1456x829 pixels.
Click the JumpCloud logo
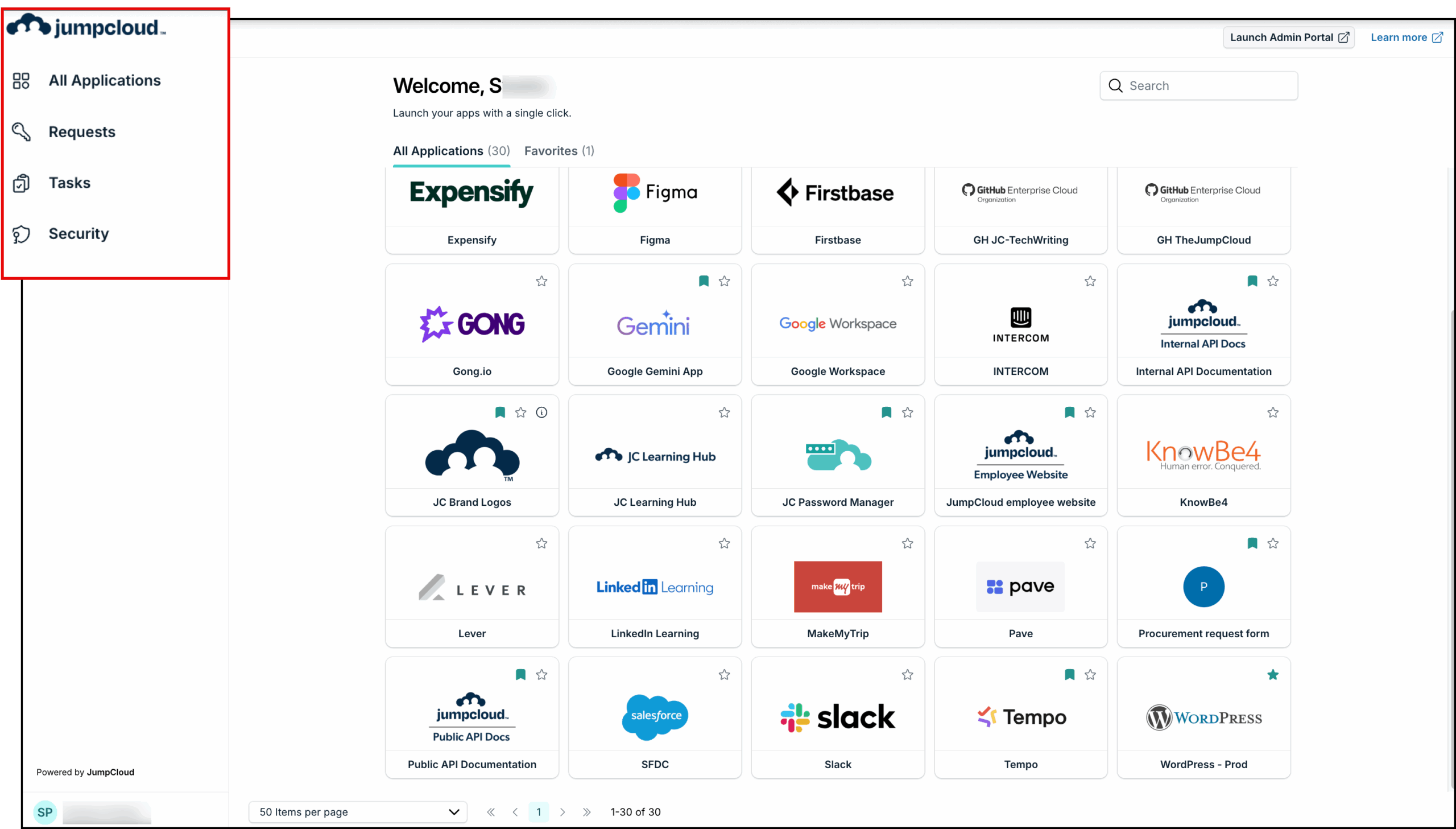(85, 25)
